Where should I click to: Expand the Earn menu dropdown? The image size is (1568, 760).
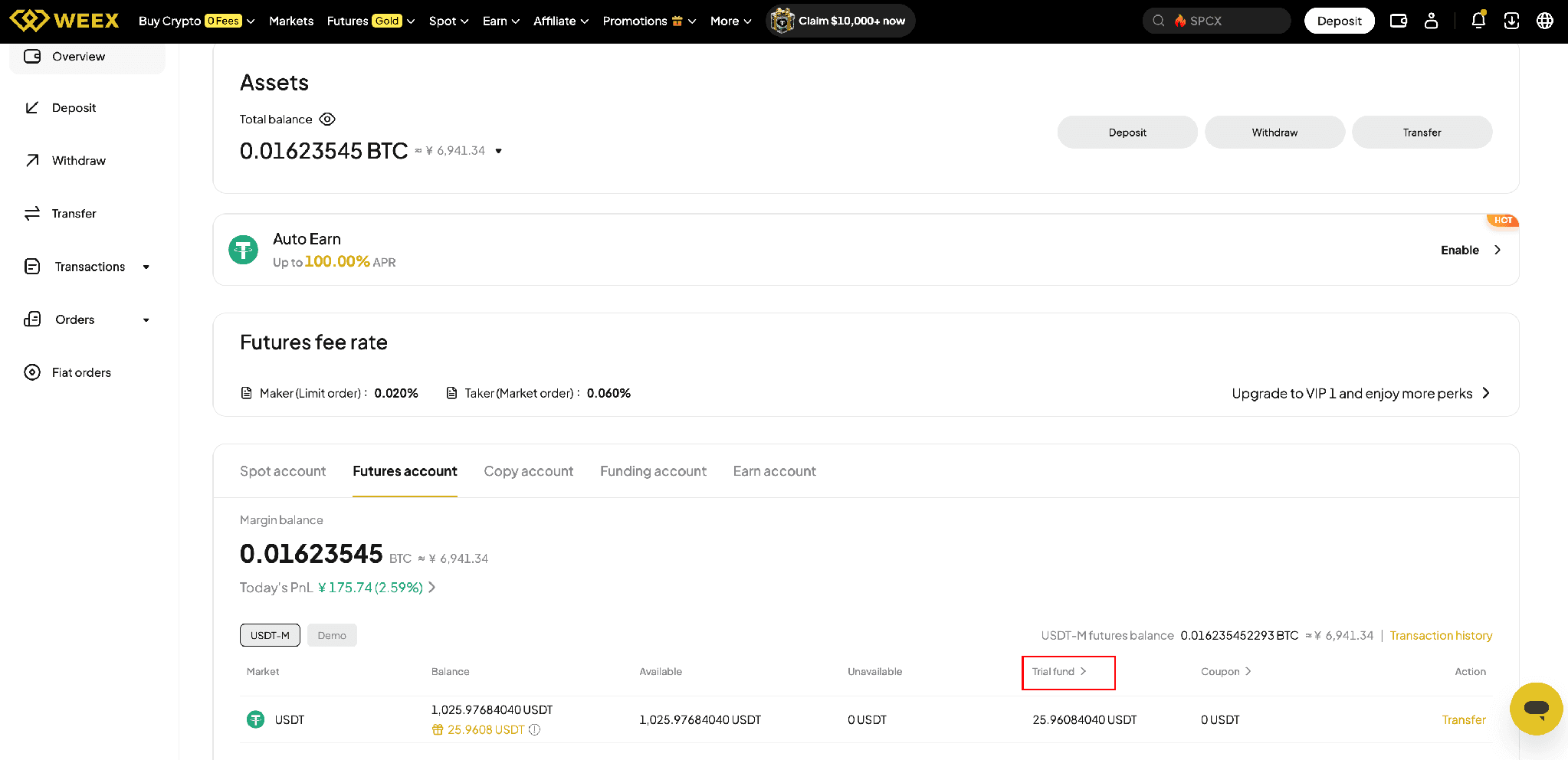click(501, 21)
